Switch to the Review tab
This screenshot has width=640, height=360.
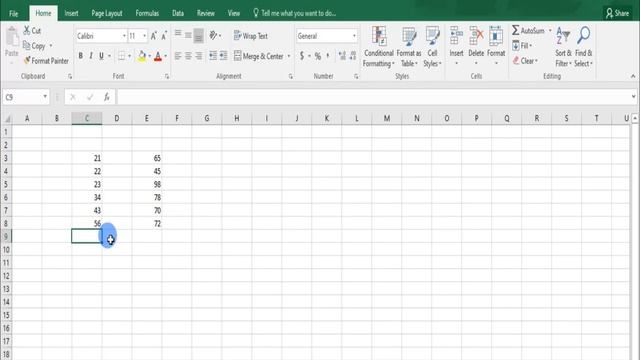(x=206, y=13)
